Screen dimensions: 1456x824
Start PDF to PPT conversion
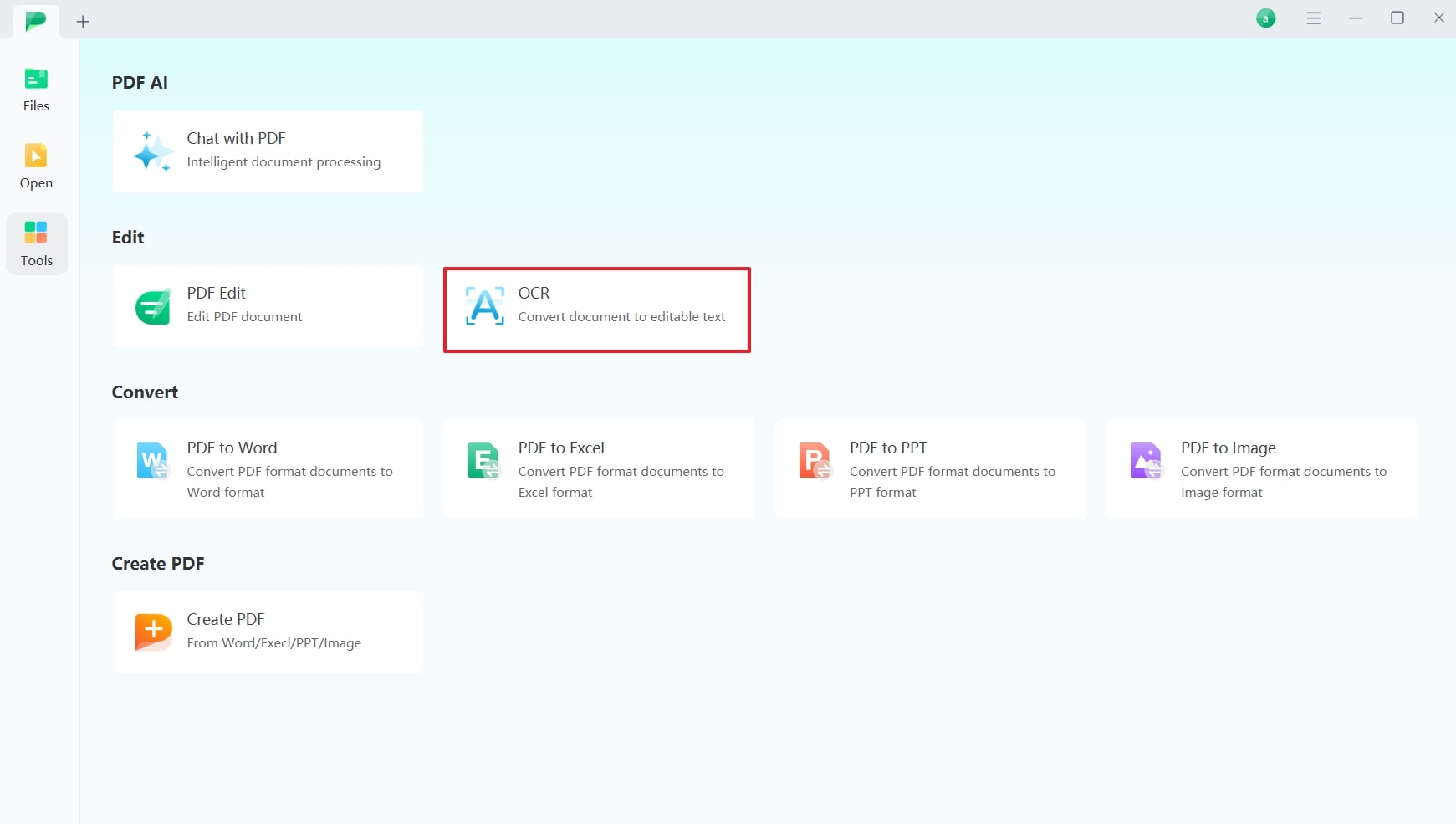[x=930, y=469]
